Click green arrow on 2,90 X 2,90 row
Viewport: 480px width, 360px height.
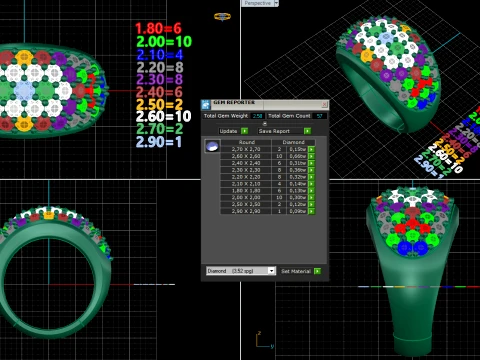point(311,211)
